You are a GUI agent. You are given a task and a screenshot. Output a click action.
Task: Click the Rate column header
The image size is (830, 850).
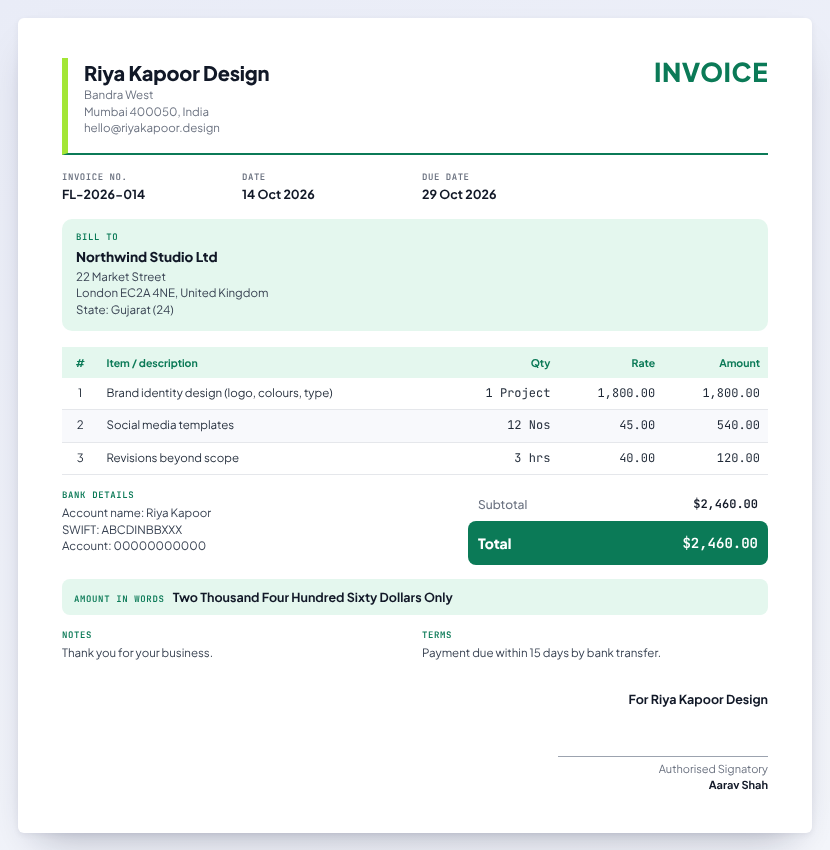[643, 363]
